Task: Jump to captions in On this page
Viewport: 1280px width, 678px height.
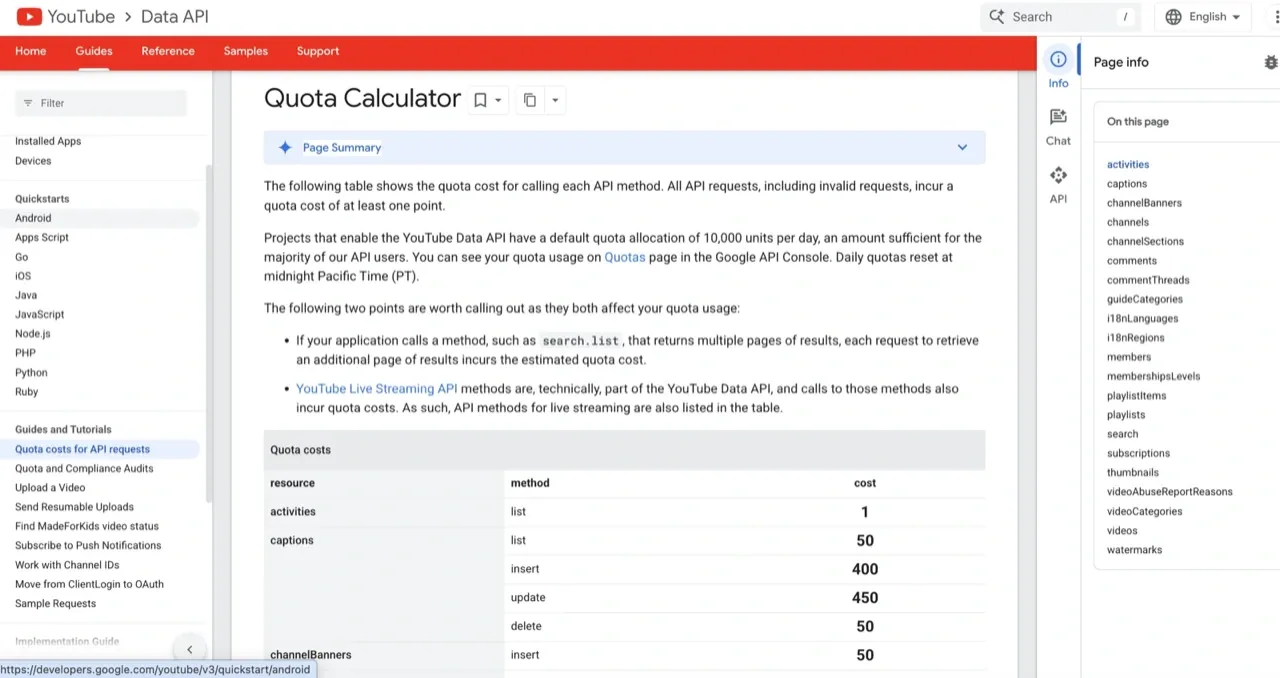Action: click(1127, 184)
